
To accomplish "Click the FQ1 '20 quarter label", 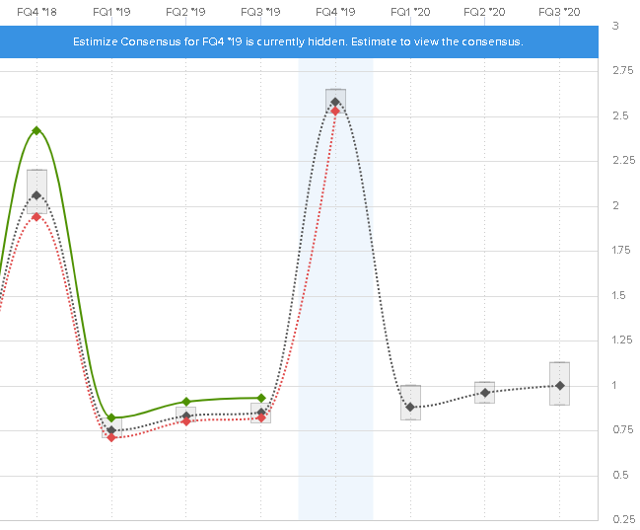I will pyautogui.click(x=410, y=12).
